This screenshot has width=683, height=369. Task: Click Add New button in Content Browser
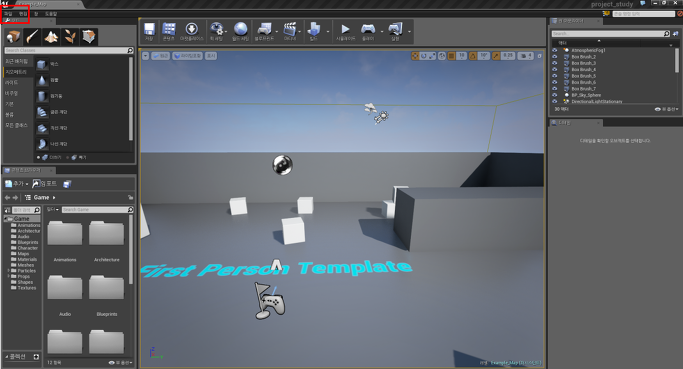point(17,184)
